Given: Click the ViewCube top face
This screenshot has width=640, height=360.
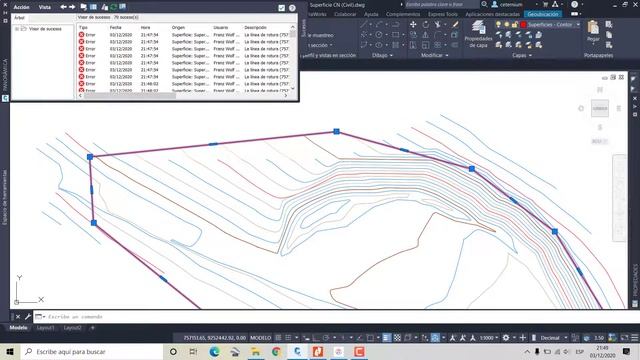Looking at the screenshot, I should click(600, 109).
